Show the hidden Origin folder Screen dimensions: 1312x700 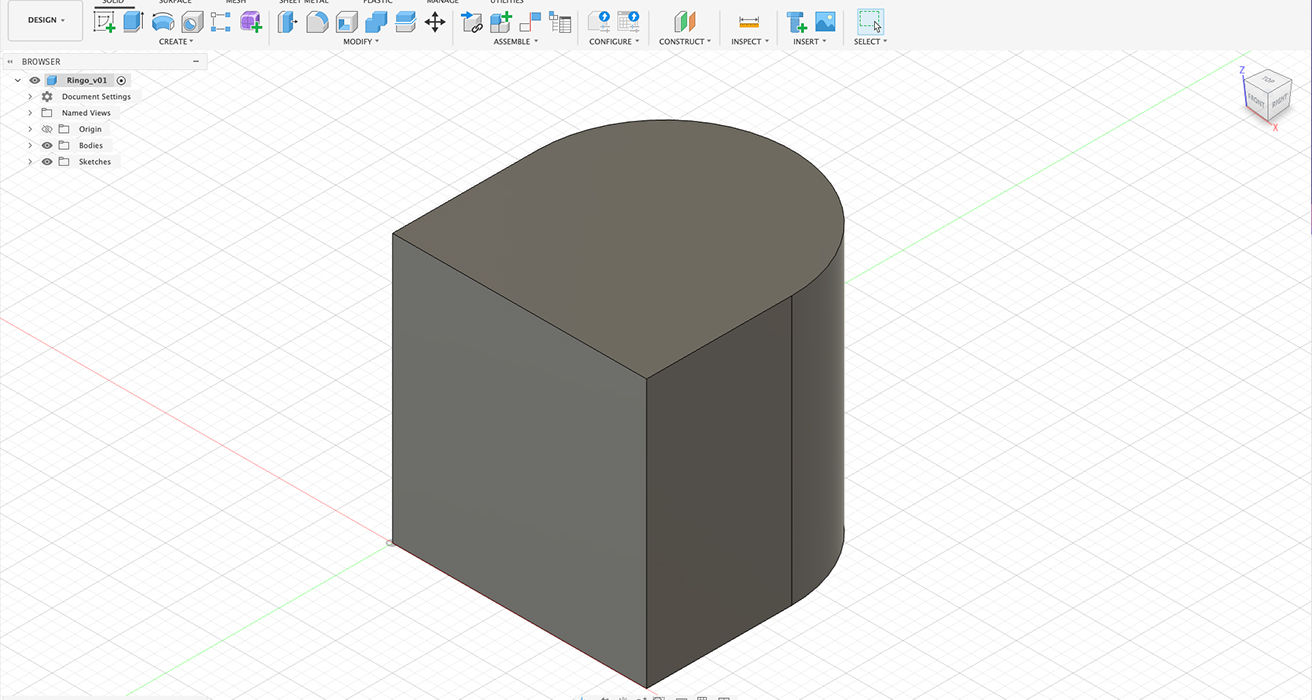47,129
